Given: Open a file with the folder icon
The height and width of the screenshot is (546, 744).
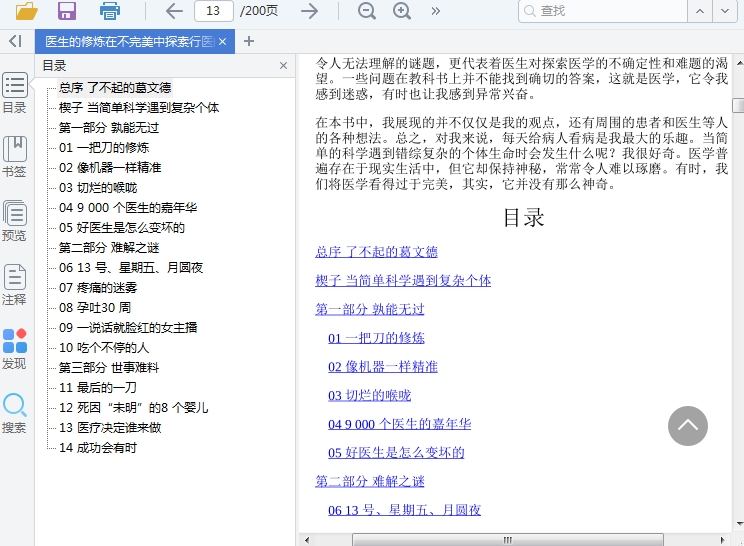Looking at the screenshot, I should (26, 10).
